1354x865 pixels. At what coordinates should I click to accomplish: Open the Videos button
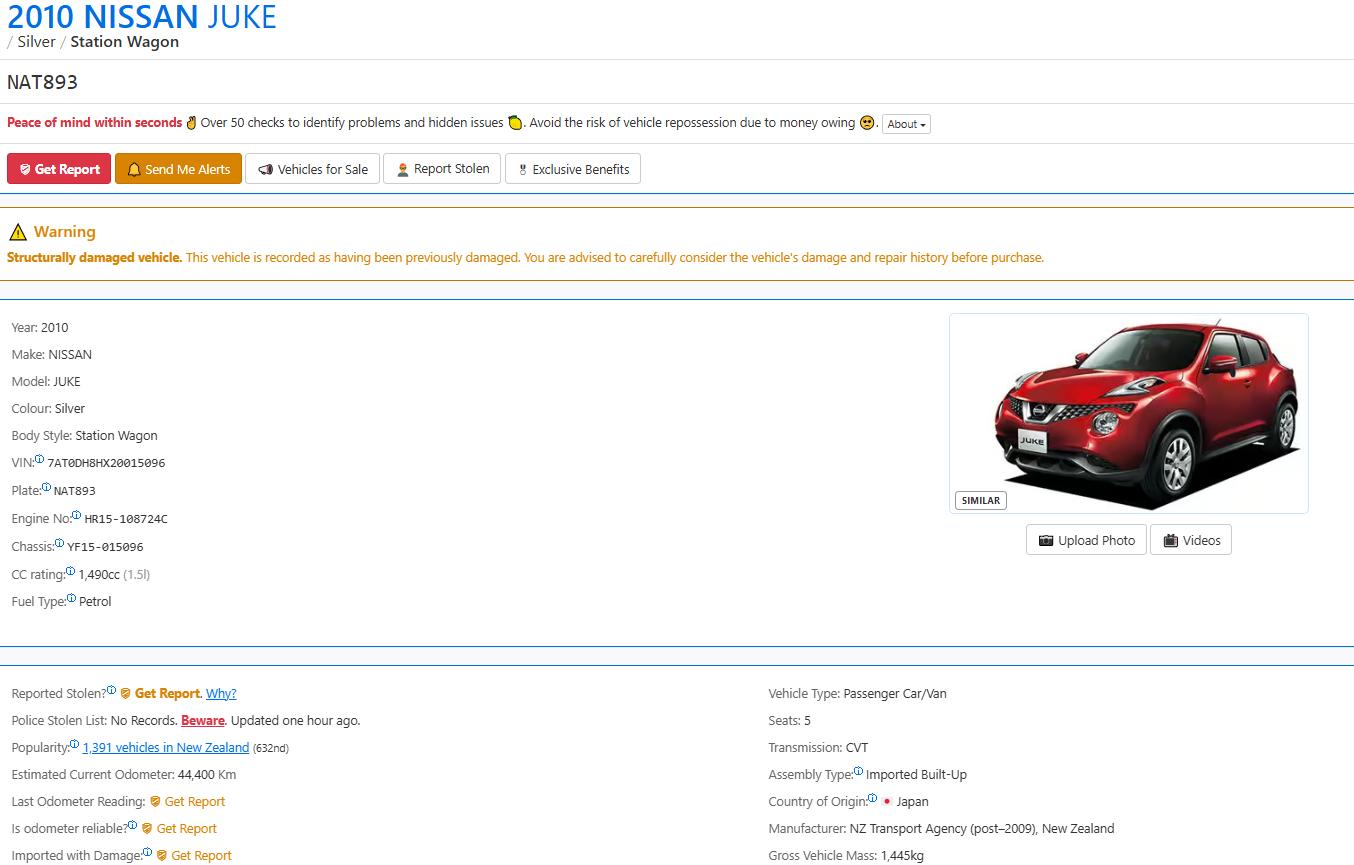point(1191,540)
